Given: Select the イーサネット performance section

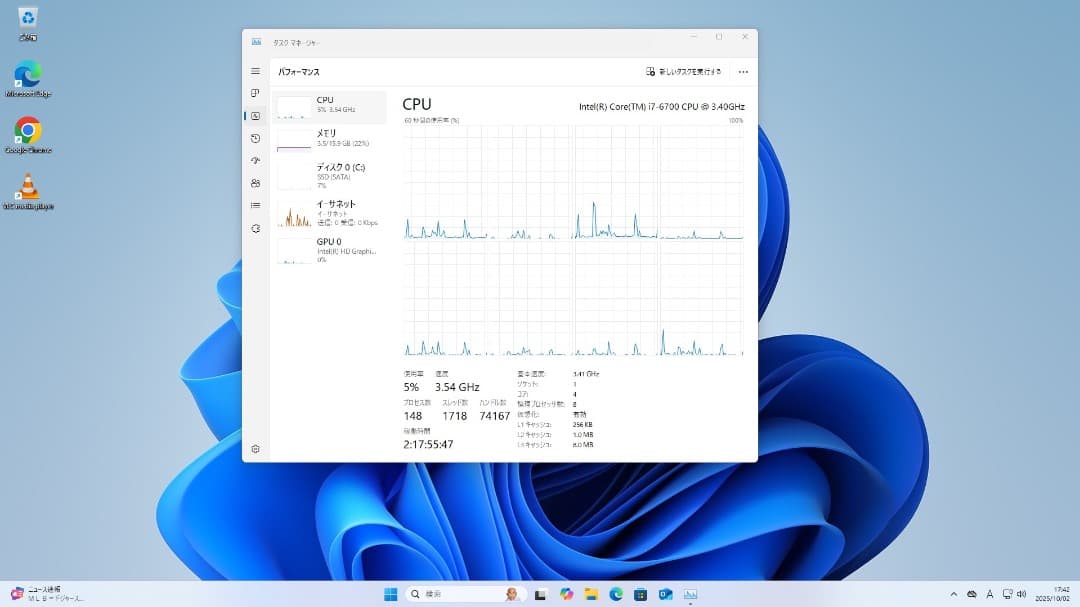Looking at the screenshot, I should coord(330,210).
